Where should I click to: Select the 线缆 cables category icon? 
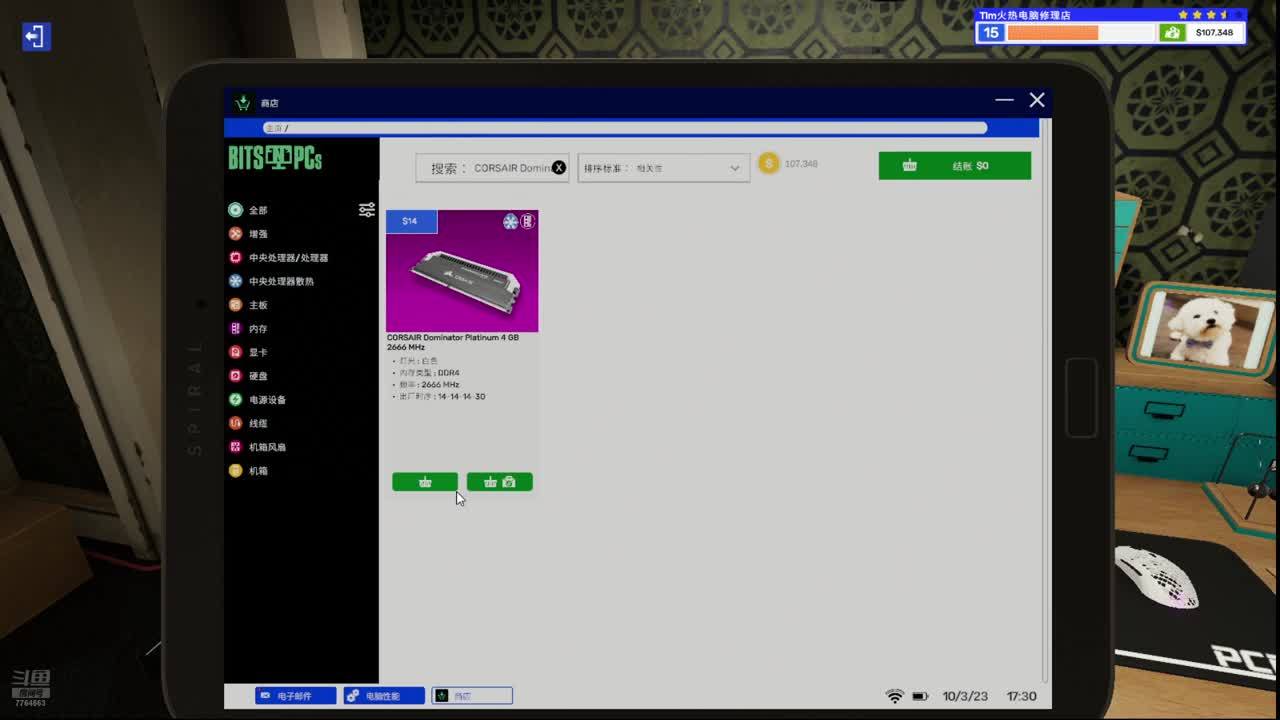click(x=235, y=423)
